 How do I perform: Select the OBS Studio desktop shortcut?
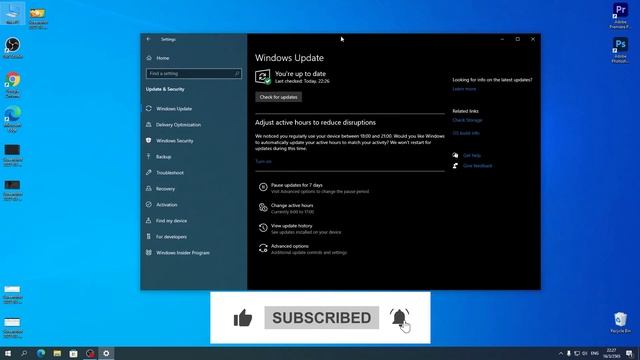pyautogui.click(x=13, y=47)
